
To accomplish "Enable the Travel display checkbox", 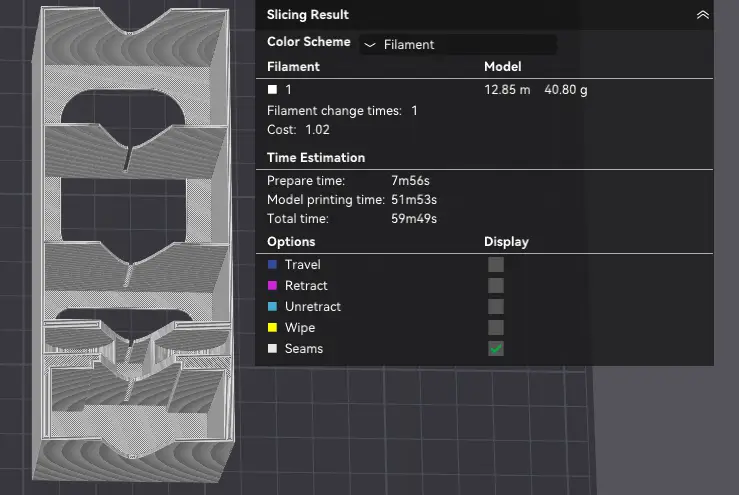I will point(495,264).
